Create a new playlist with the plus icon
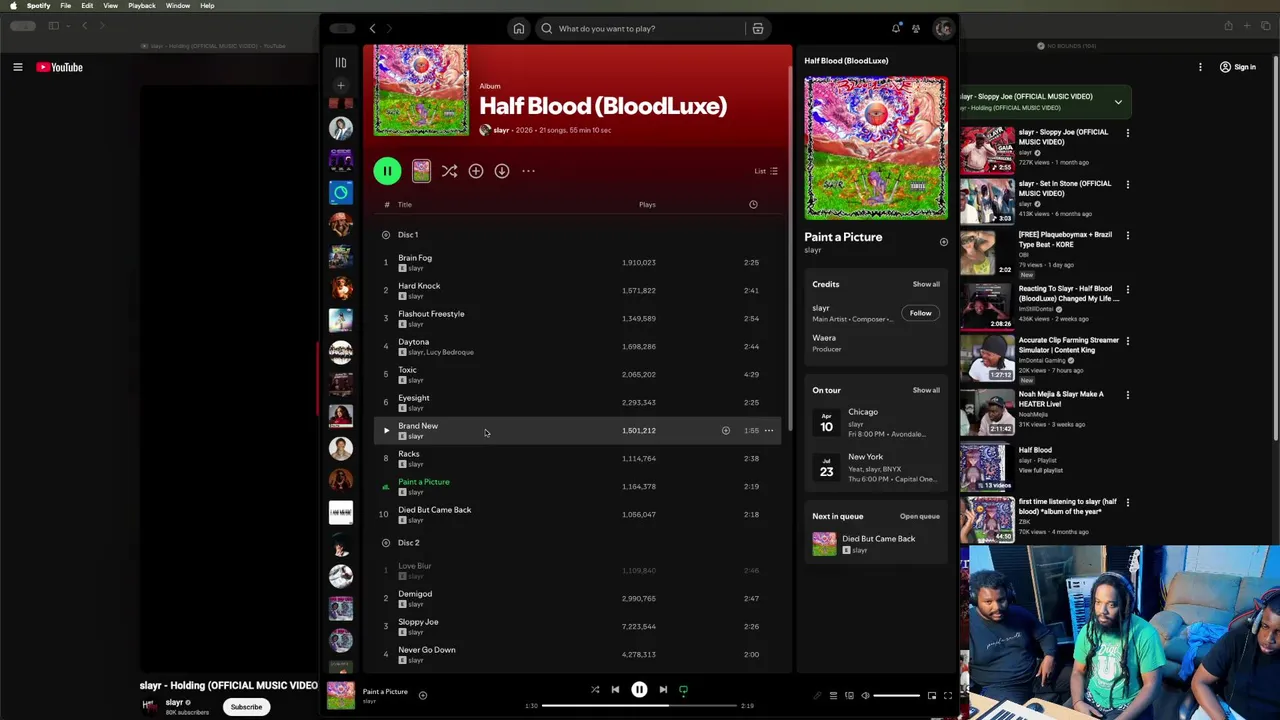Screen dimensions: 1280x720 click(x=341, y=85)
